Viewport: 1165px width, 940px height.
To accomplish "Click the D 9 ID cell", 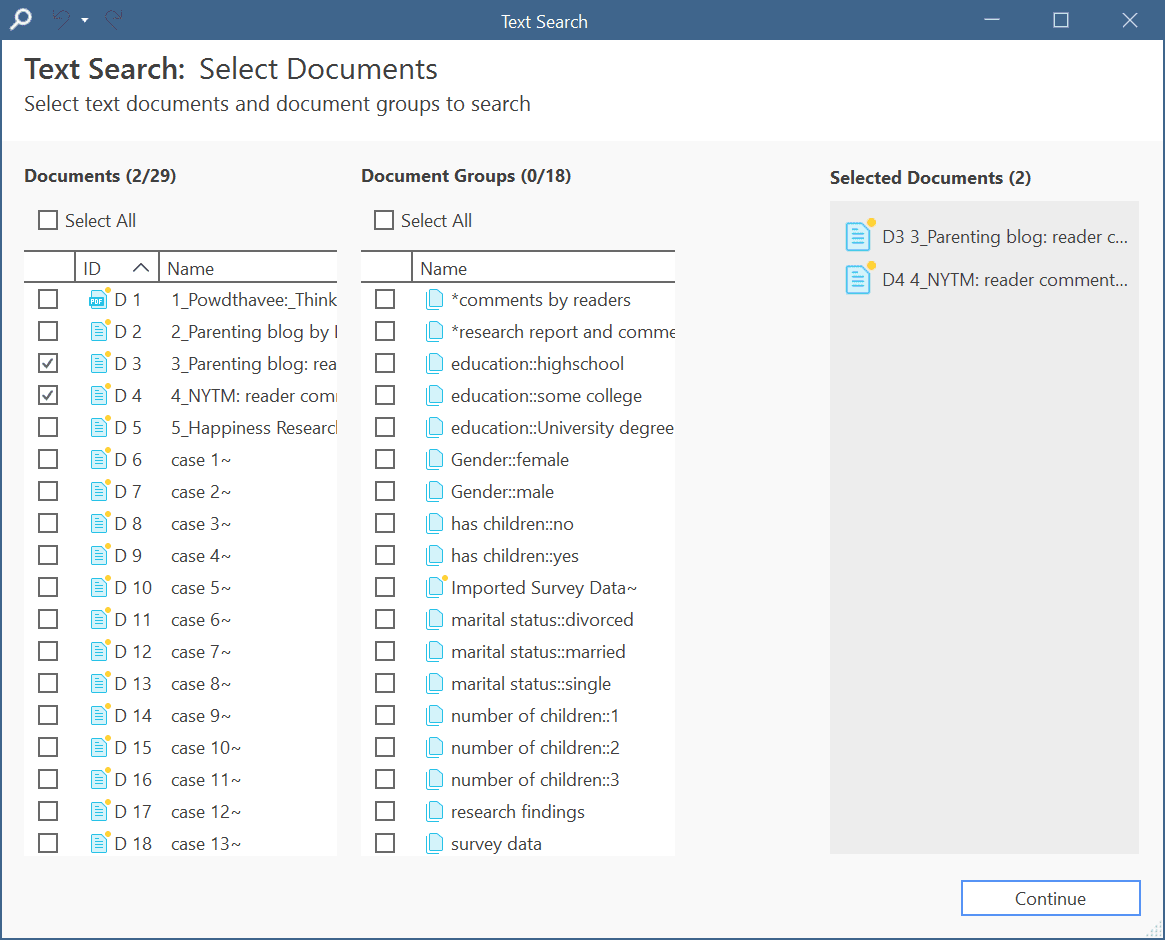I will coord(128,556).
